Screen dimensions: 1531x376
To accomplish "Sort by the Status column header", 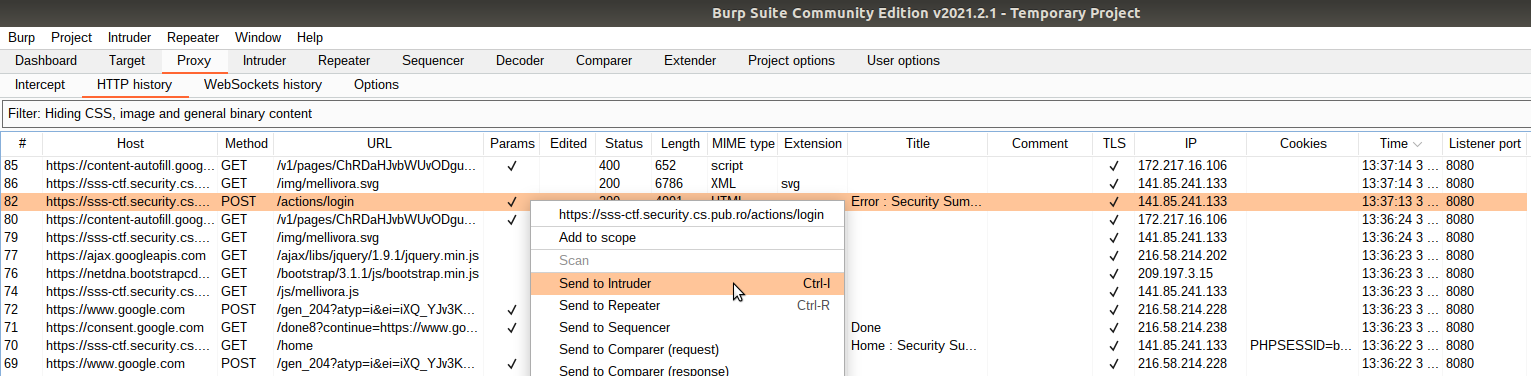I will click(624, 144).
